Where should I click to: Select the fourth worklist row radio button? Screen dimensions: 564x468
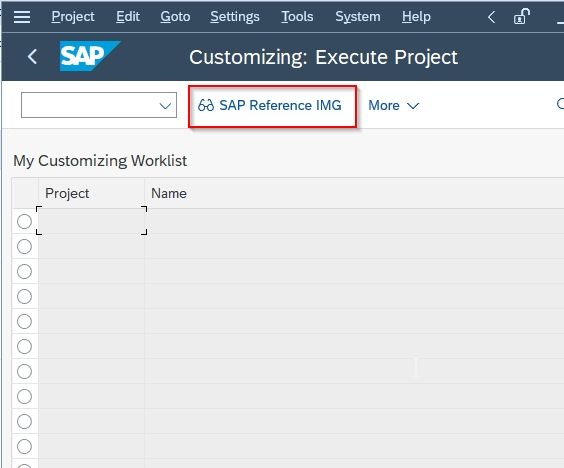coord(24,296)
